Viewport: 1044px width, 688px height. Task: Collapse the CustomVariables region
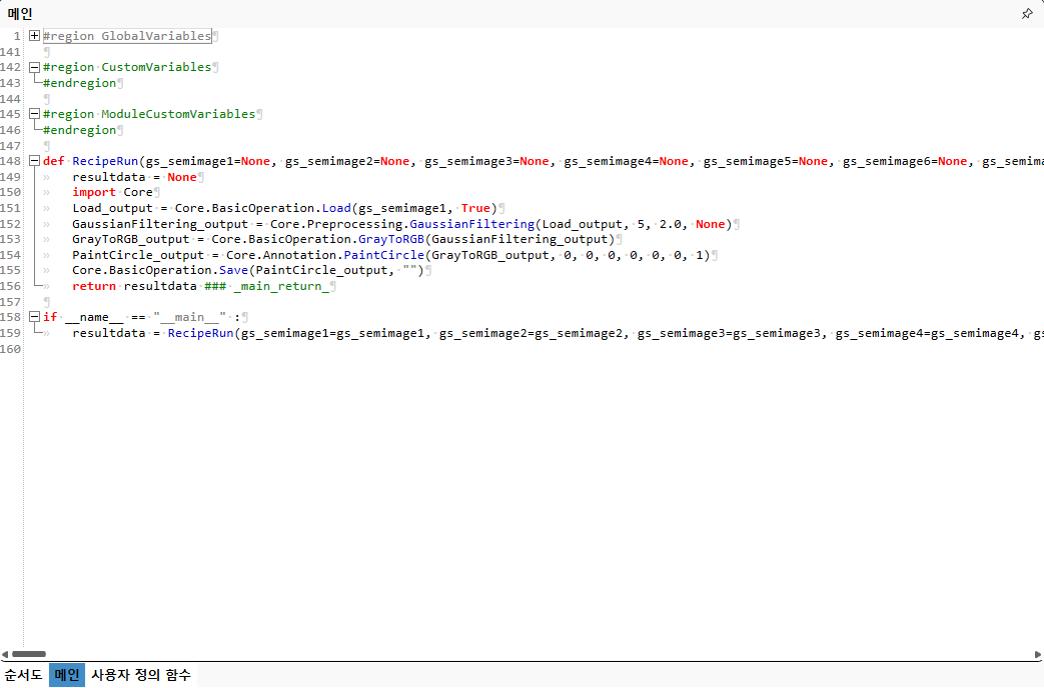click(x=35, y=67)
